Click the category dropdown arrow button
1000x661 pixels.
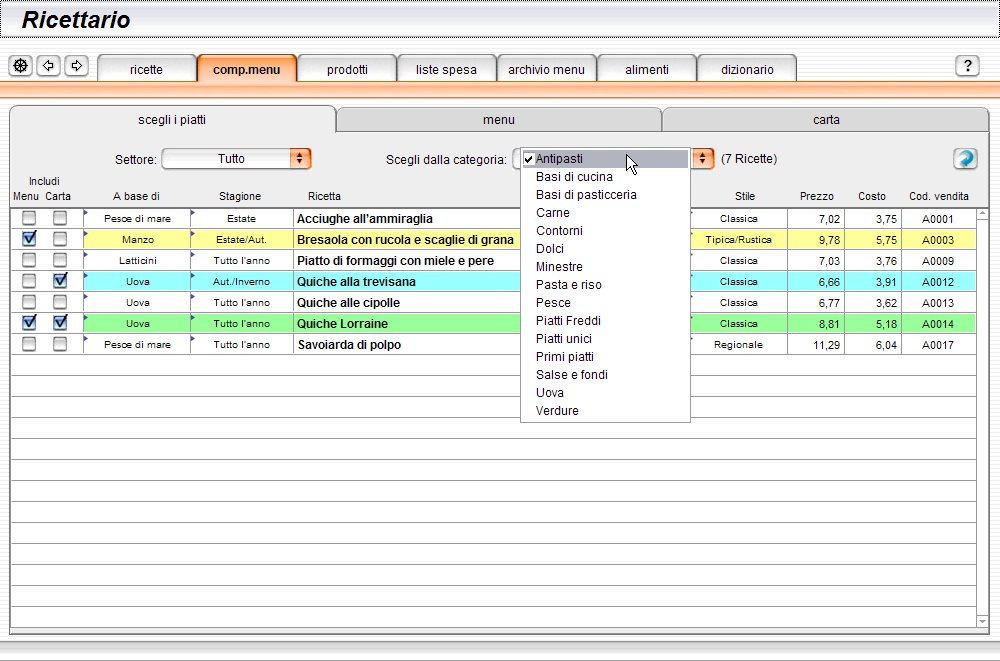tap(702, 159)
